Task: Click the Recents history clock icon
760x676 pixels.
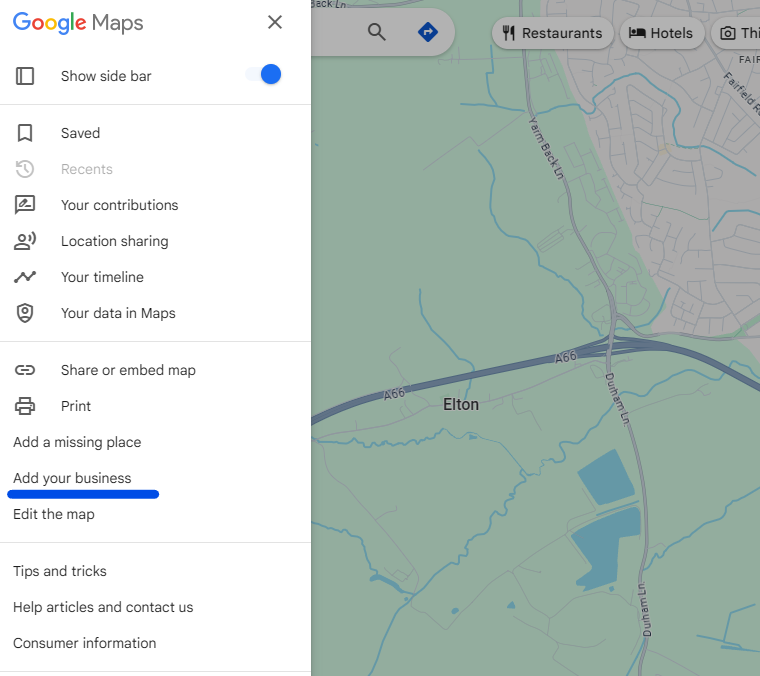Action: pos(25,169)
